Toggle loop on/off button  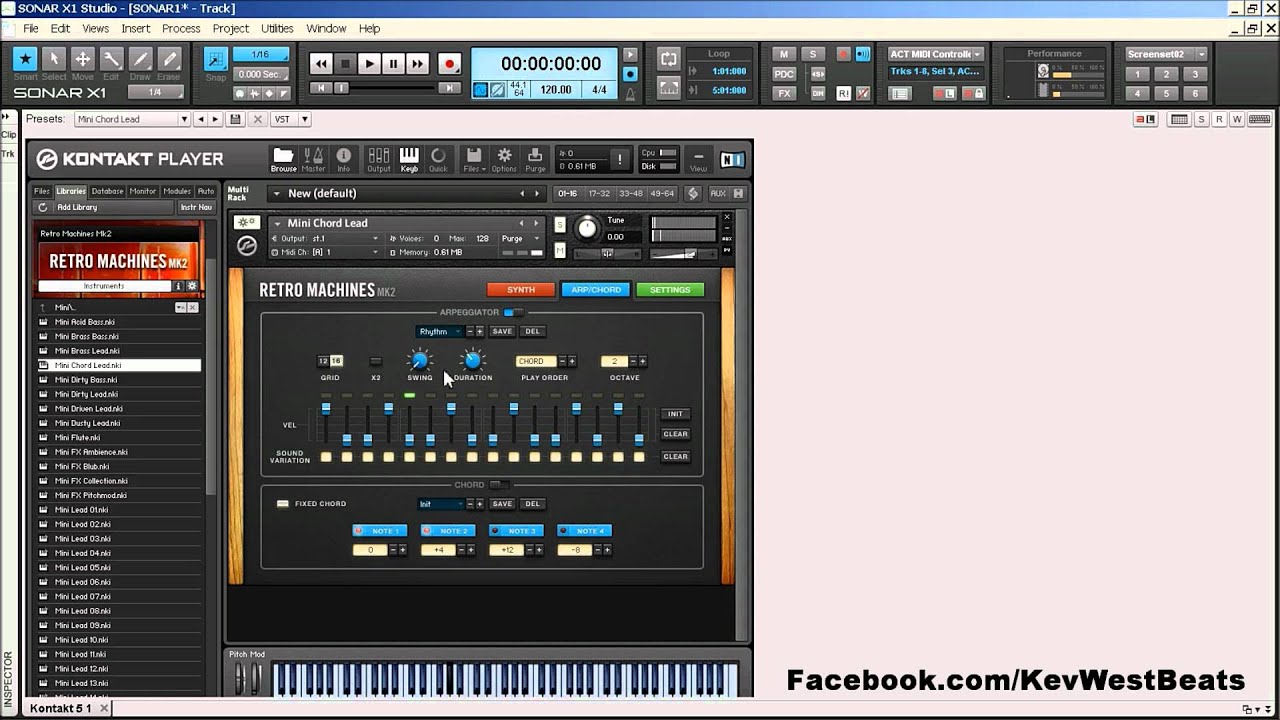[669, 60]
